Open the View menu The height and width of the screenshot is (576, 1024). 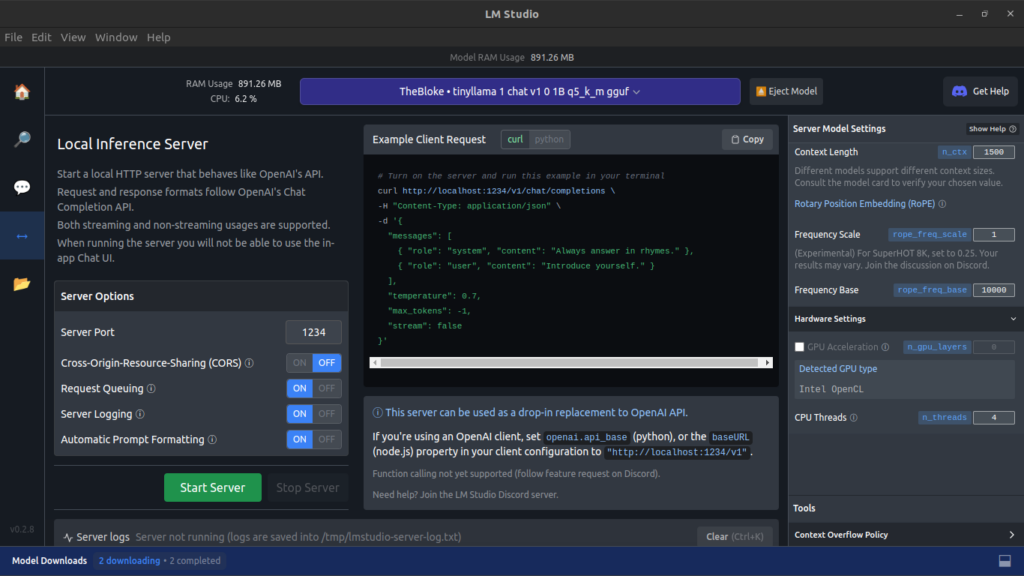point(73,37)
